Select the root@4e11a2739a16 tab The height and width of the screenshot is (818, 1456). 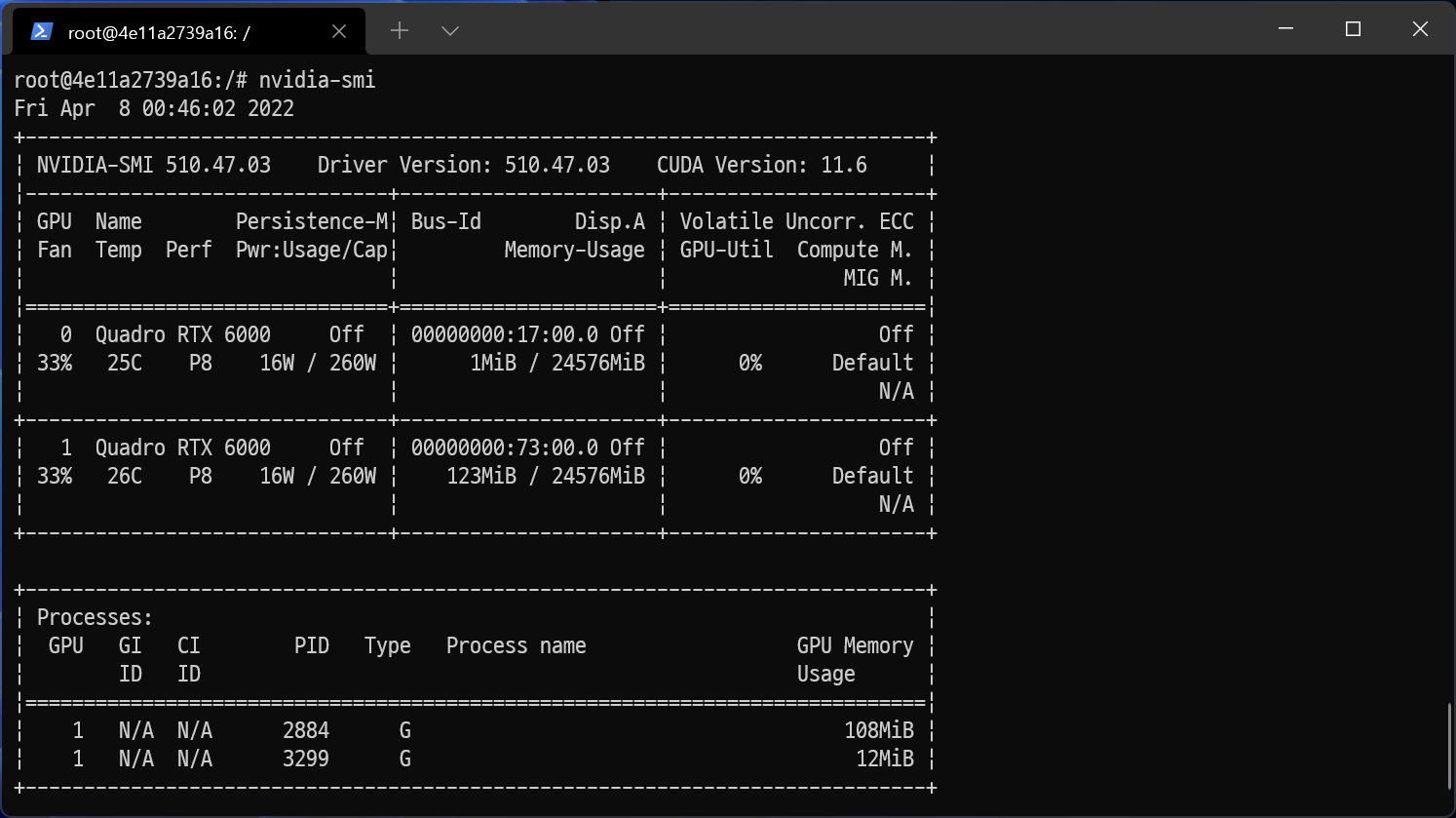tap(189, 31)
